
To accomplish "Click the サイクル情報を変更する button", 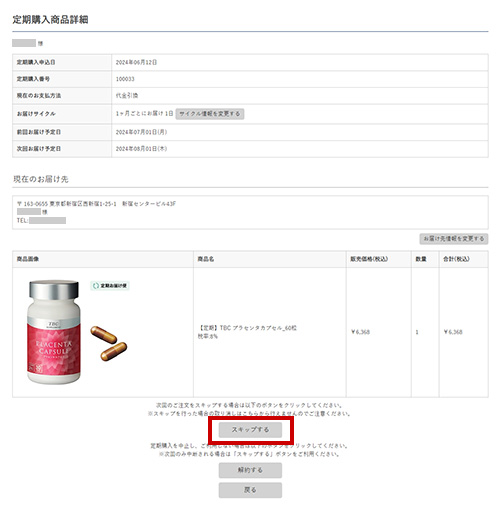I will point(210,114).
